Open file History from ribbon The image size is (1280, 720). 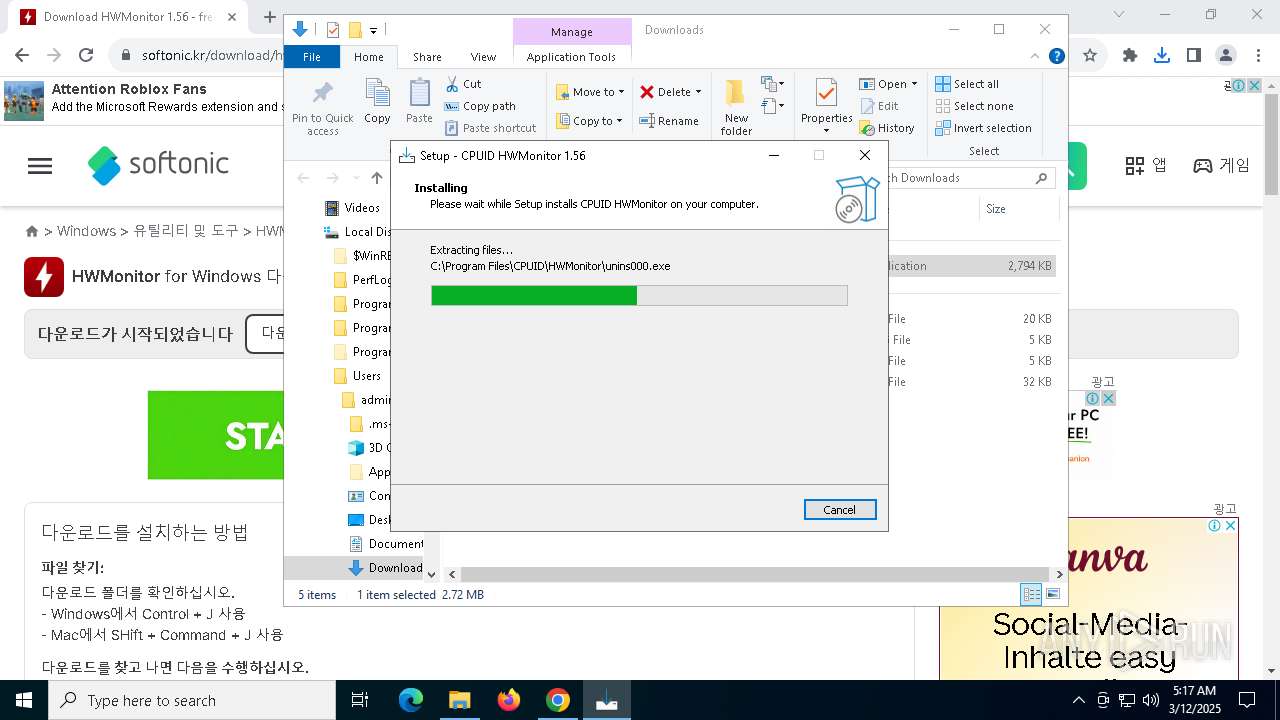pos(887,128)
